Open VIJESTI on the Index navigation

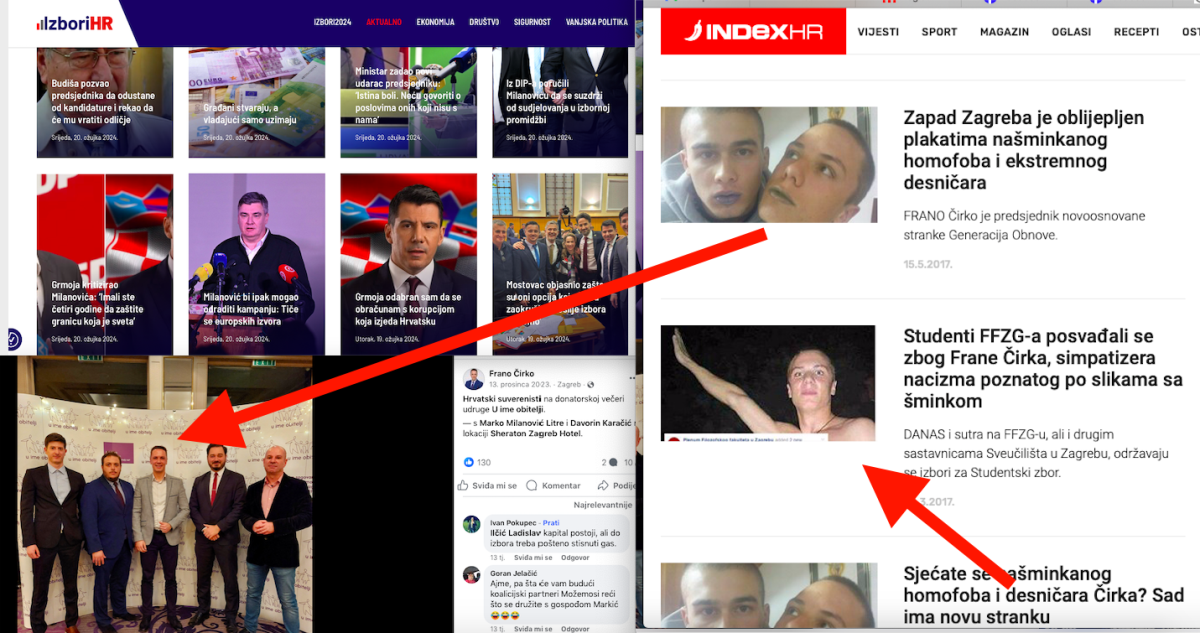pos(878,32)
